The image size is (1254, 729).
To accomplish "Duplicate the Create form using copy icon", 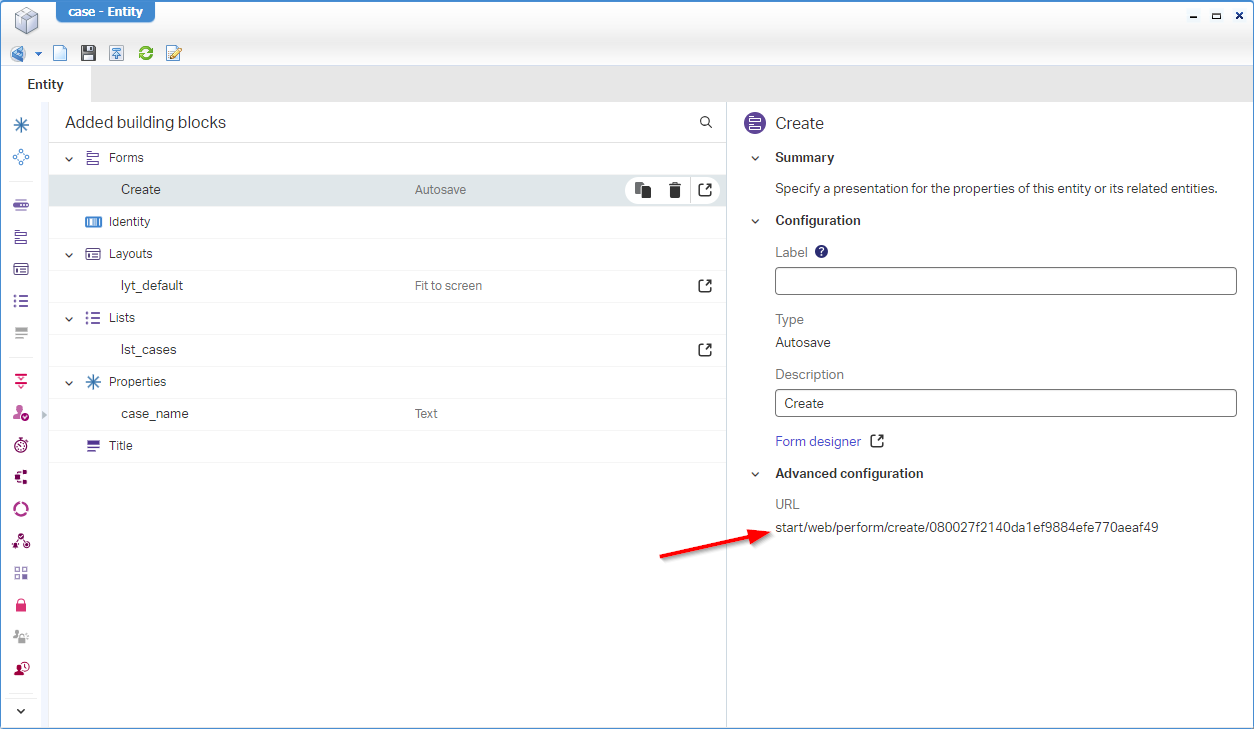I will (x=643, y=190).
